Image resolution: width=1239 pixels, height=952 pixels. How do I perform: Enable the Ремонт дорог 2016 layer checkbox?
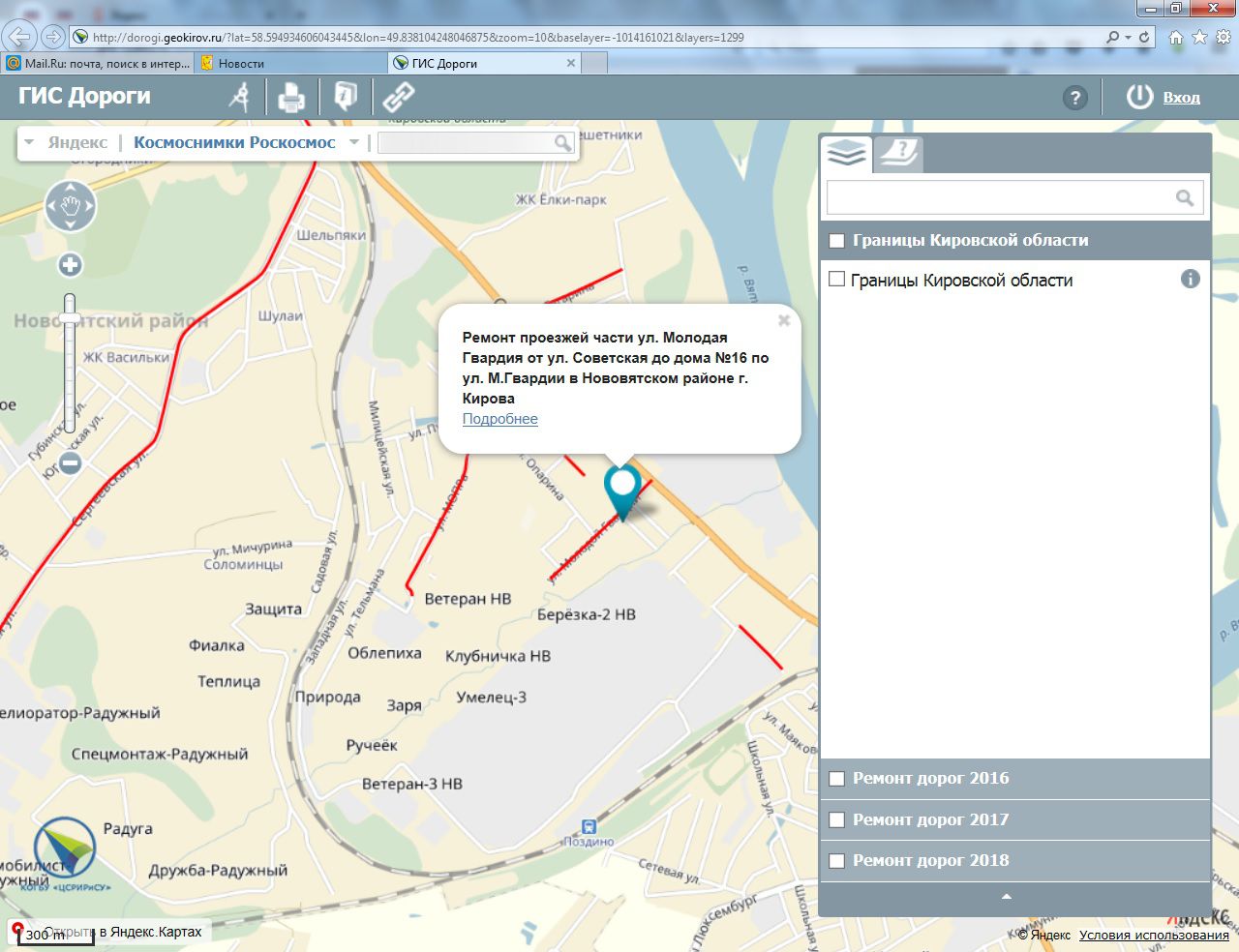pyautogui.click(x=837, y=779)
